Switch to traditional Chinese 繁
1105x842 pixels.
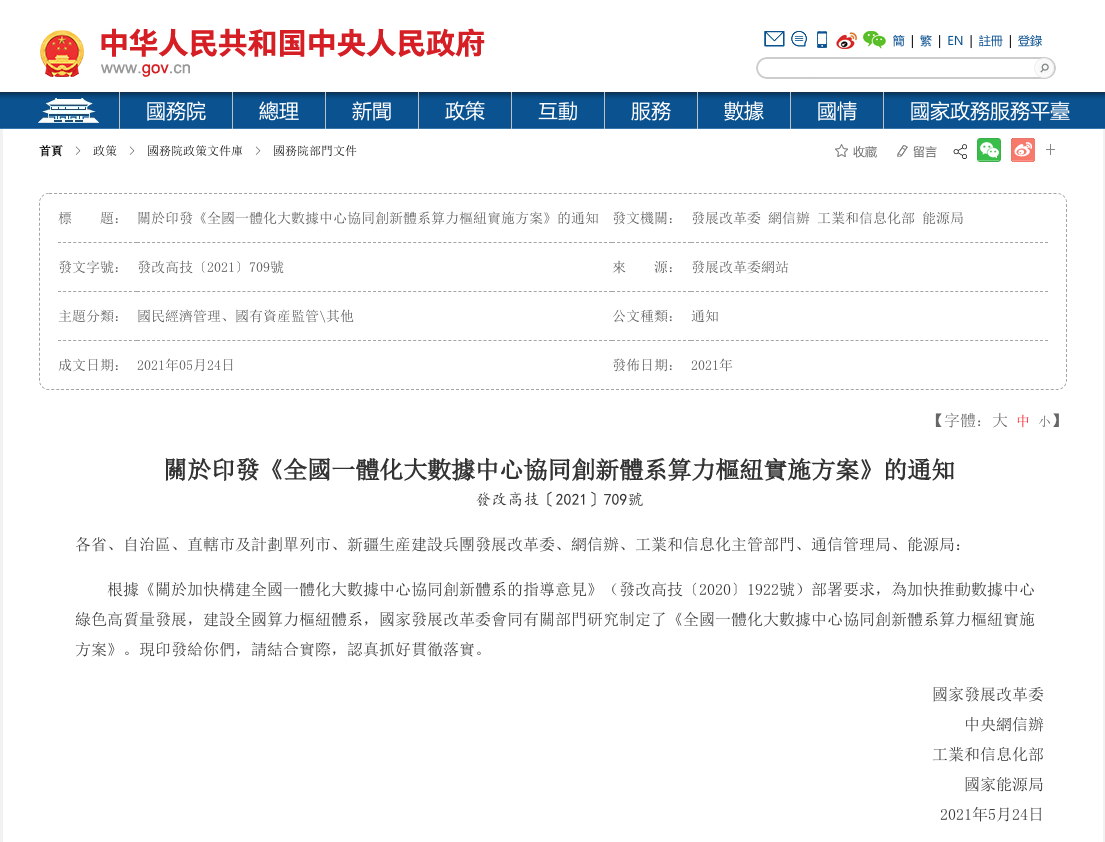(925, 41)
